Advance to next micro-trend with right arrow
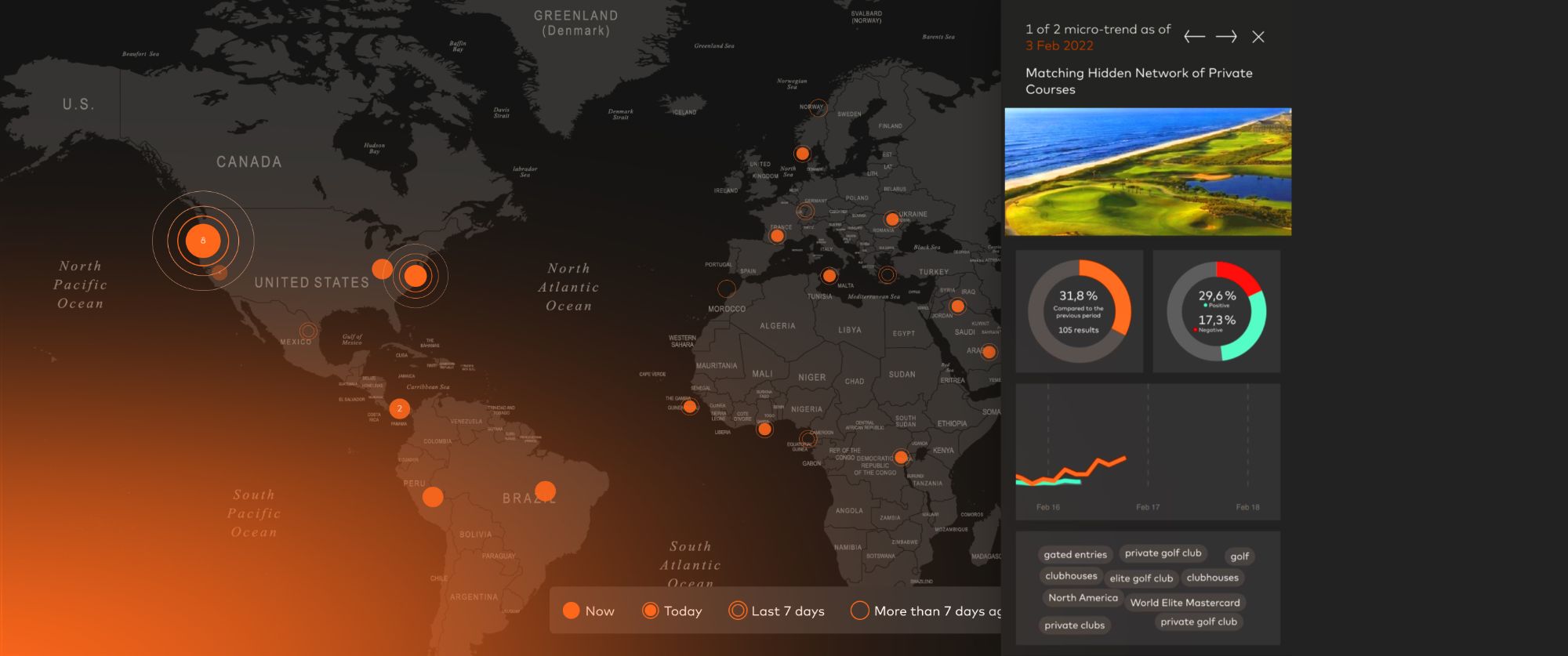1568x656 pixels. click(x=1226, y=37)
